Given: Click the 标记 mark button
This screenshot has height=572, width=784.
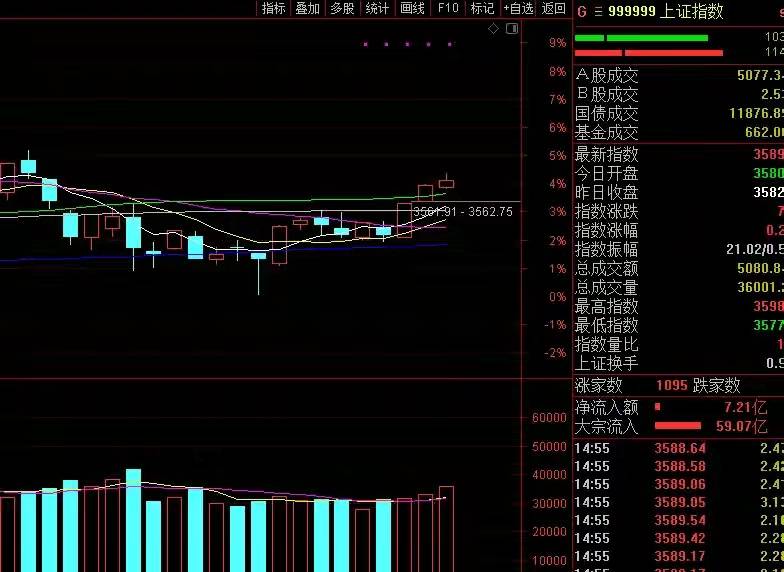Looking at the screenshot, I should [482, 8].
